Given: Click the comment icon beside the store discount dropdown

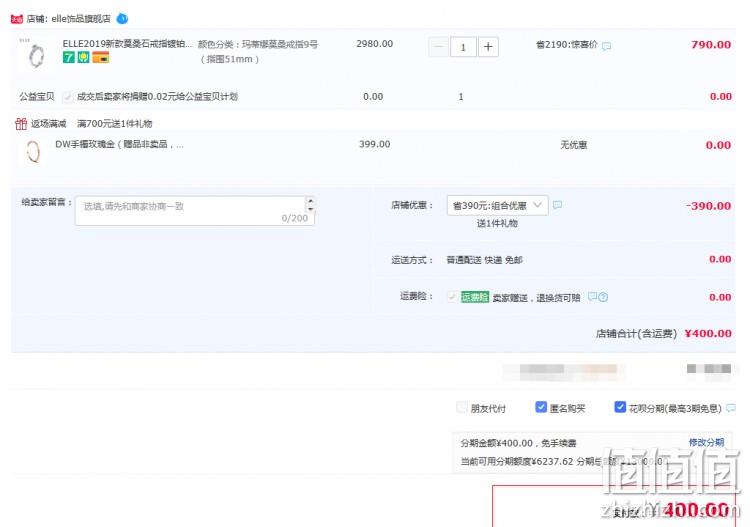Looking at the screenshot, I should point(557,205).
